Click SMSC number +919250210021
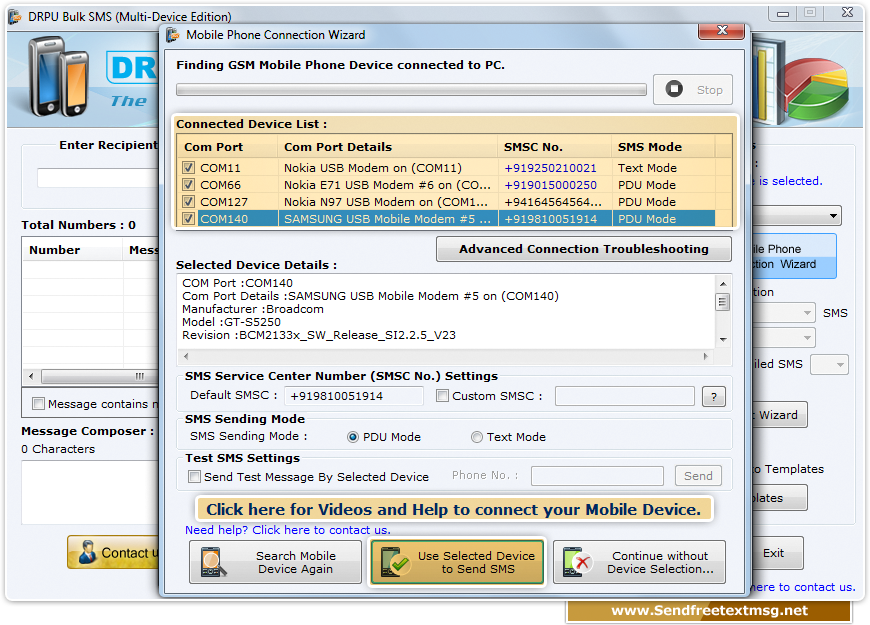Screen dimensions: 870x625 coord(550,168)
